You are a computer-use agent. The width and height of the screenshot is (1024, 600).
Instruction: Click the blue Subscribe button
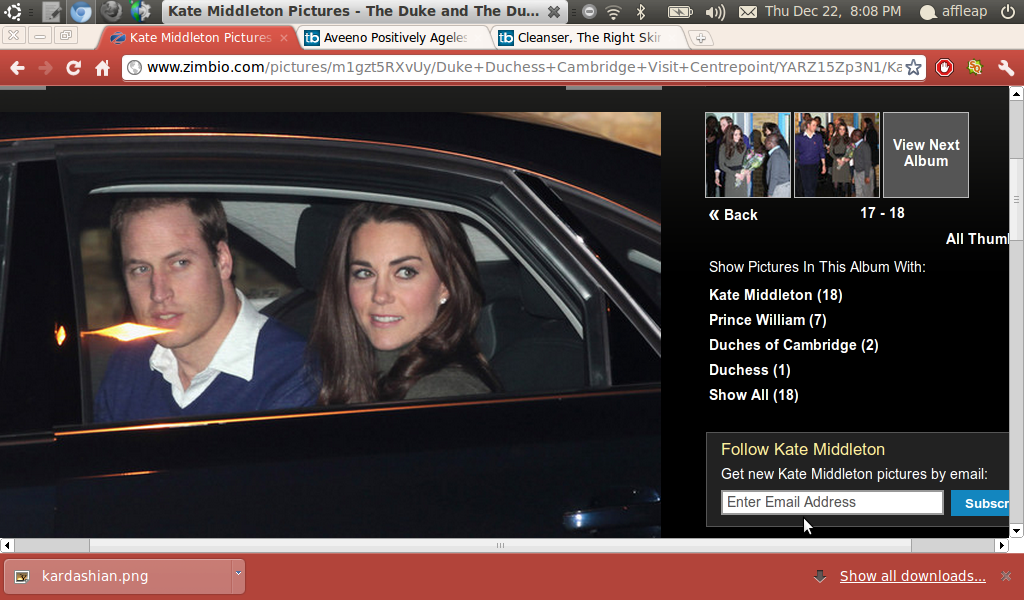point(980,503)
